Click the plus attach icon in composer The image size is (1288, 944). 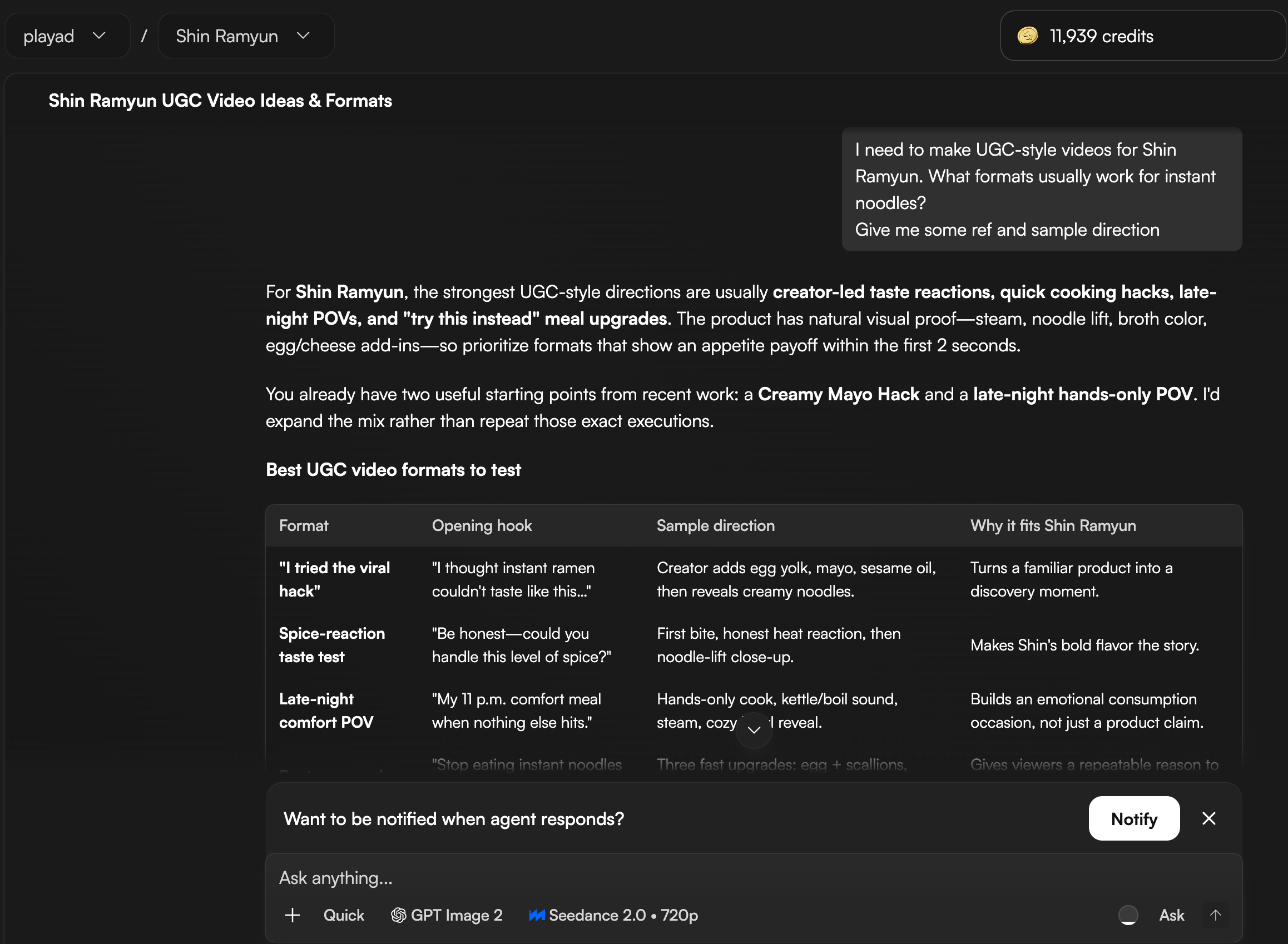pos(292,915)
